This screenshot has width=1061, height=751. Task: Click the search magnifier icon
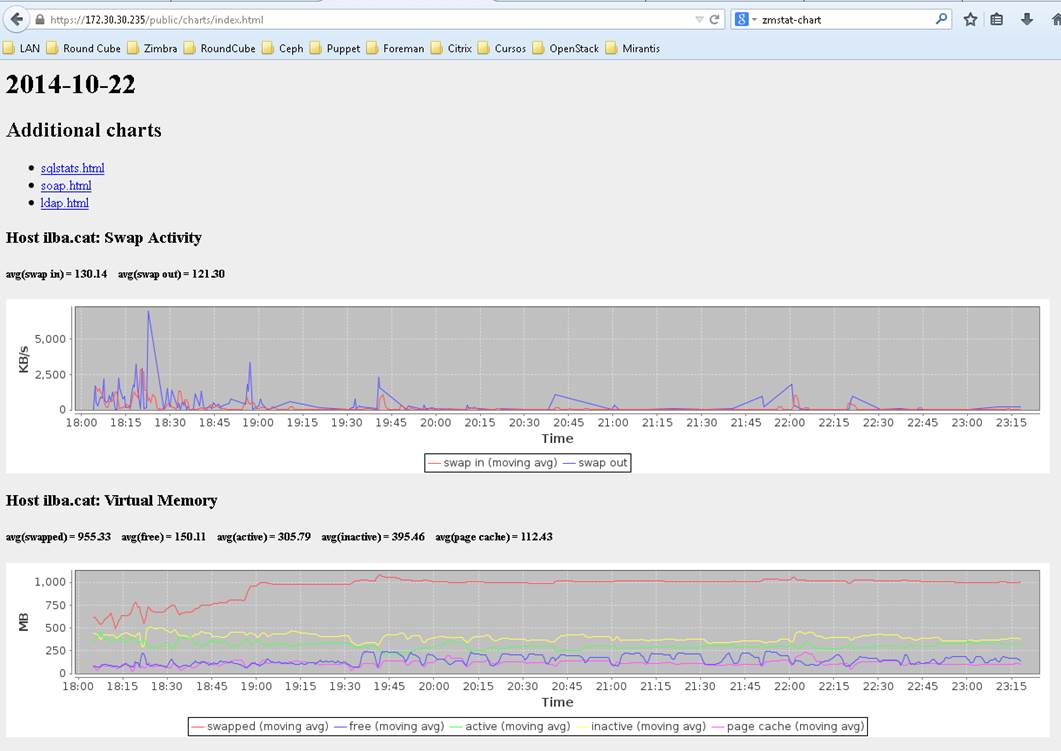tap(941, 19)
